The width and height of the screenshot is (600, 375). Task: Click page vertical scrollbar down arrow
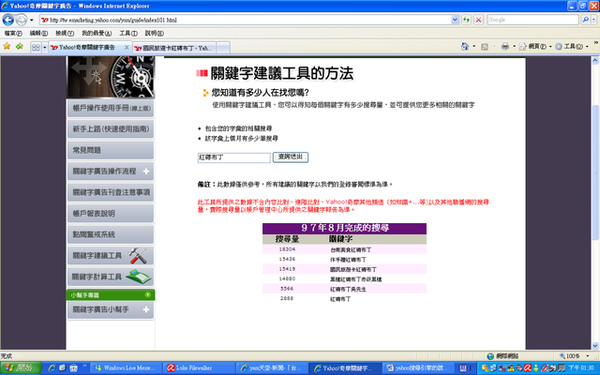(x=595, y=346)
